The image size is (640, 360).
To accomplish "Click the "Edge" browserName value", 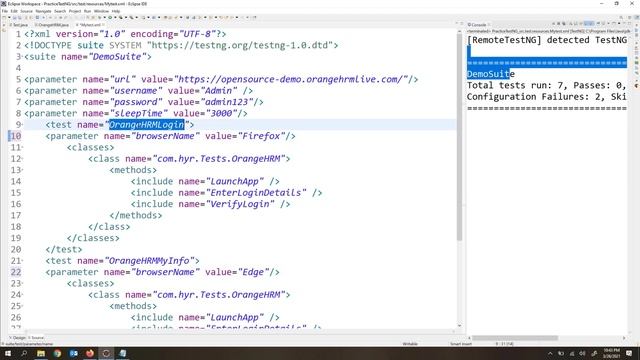I will tap(253, 272).
